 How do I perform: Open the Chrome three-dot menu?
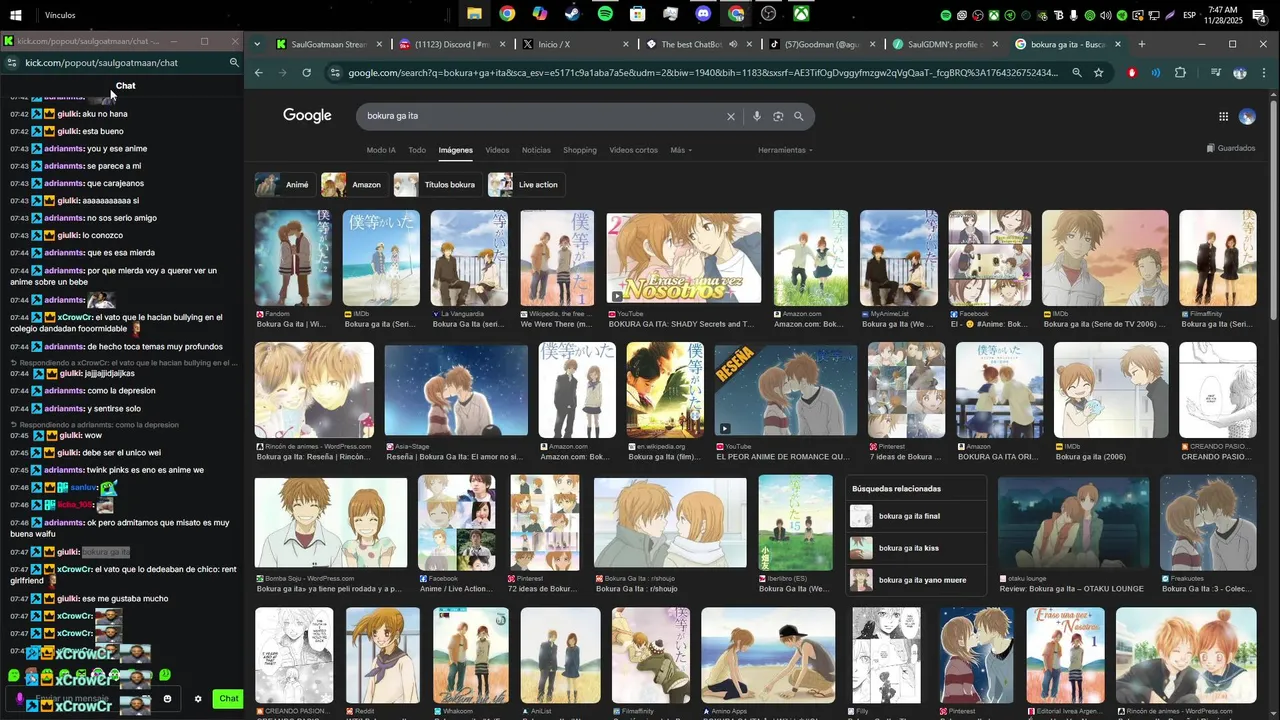click(1264, 73)
